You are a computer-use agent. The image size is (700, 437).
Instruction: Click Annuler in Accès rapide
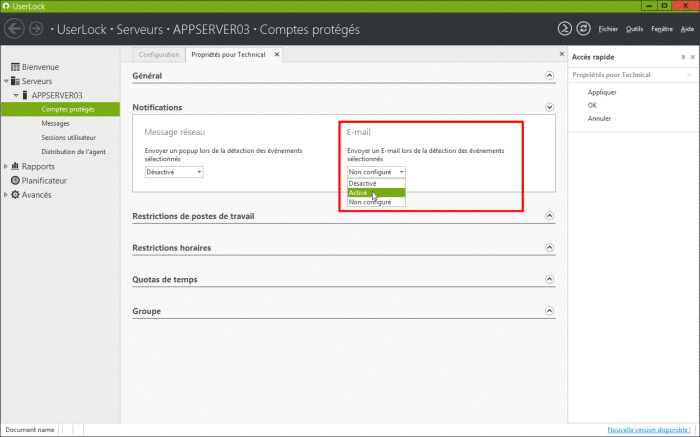click(599, 118)
